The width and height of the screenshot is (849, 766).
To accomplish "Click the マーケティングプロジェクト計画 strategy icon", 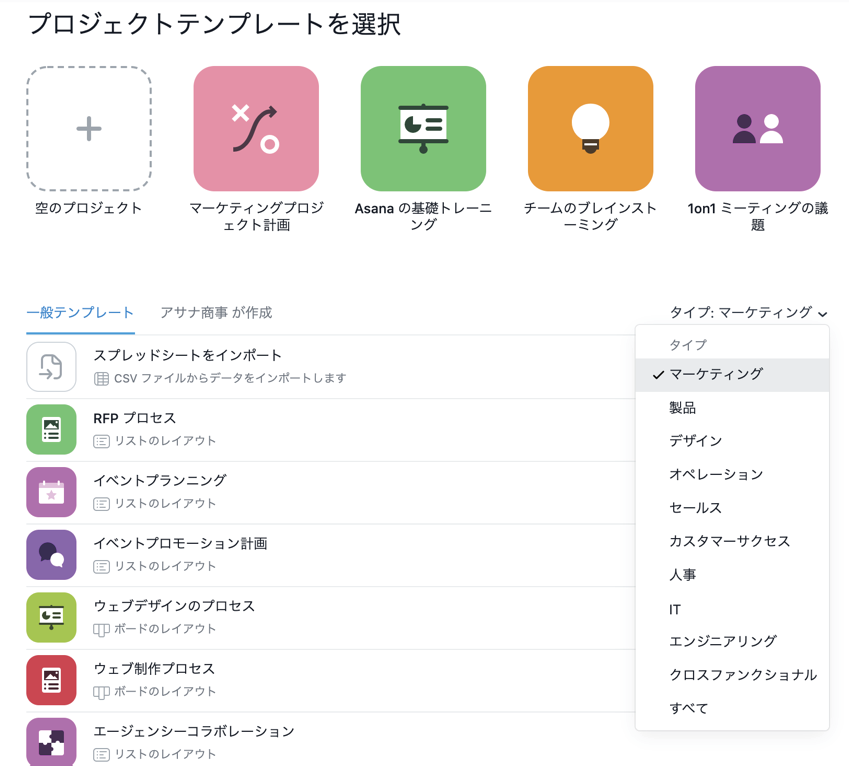I will tap(256, 128).
